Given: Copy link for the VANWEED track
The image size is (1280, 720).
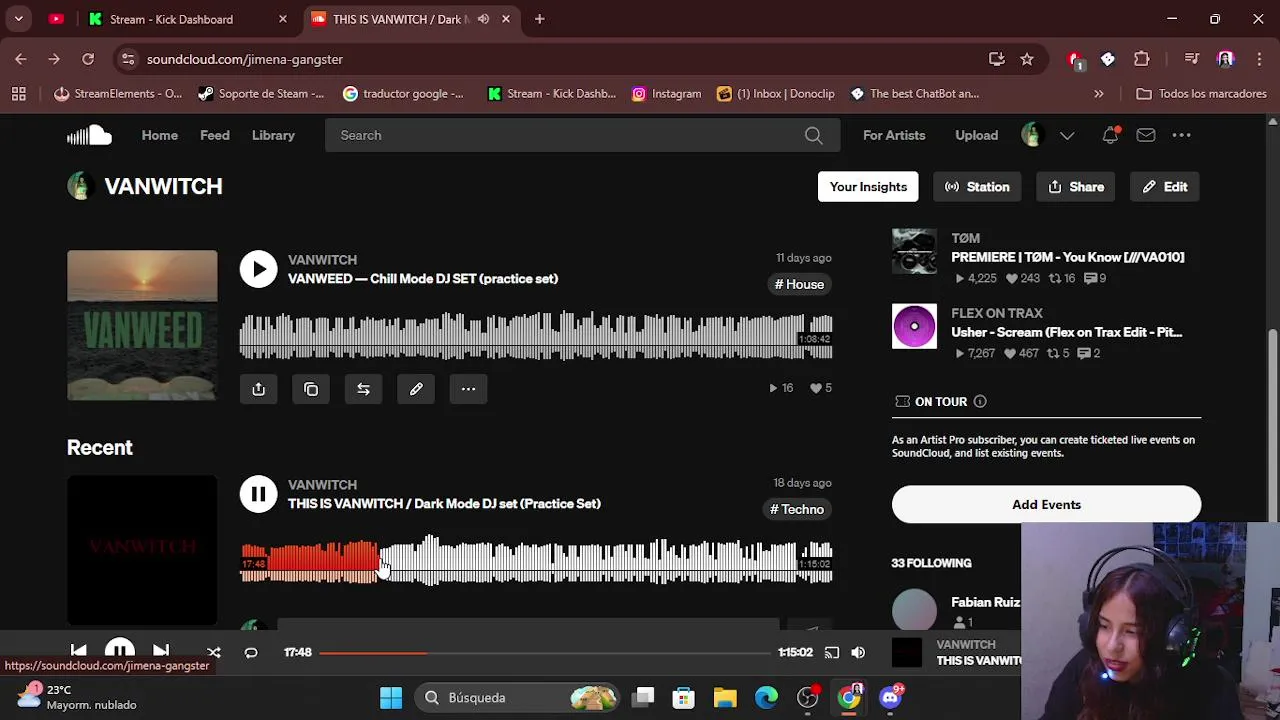Looking at the screenshot, I should point(311,389).
